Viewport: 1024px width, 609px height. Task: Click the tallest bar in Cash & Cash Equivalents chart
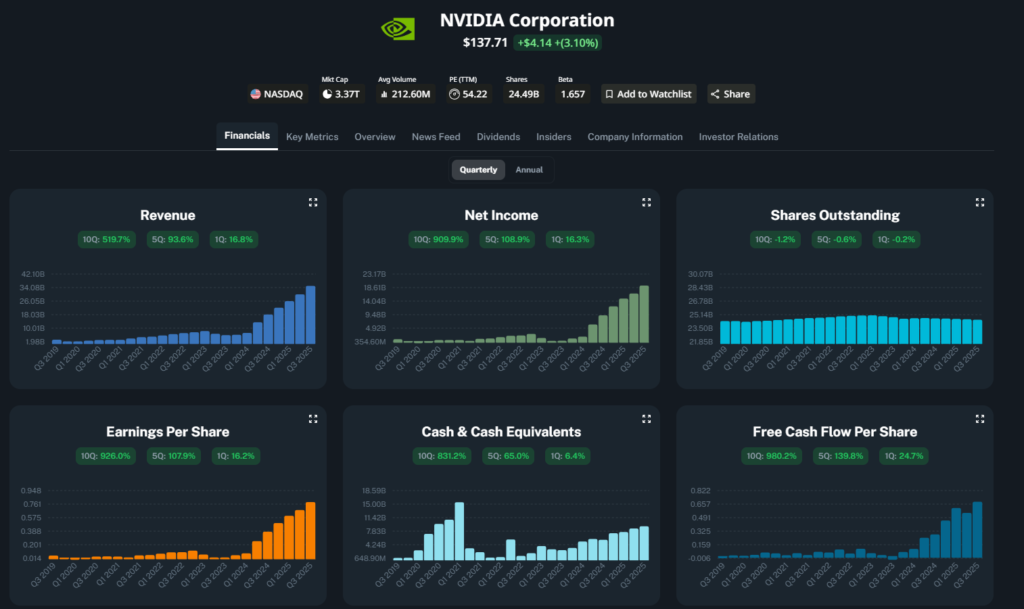pos(460,531)
